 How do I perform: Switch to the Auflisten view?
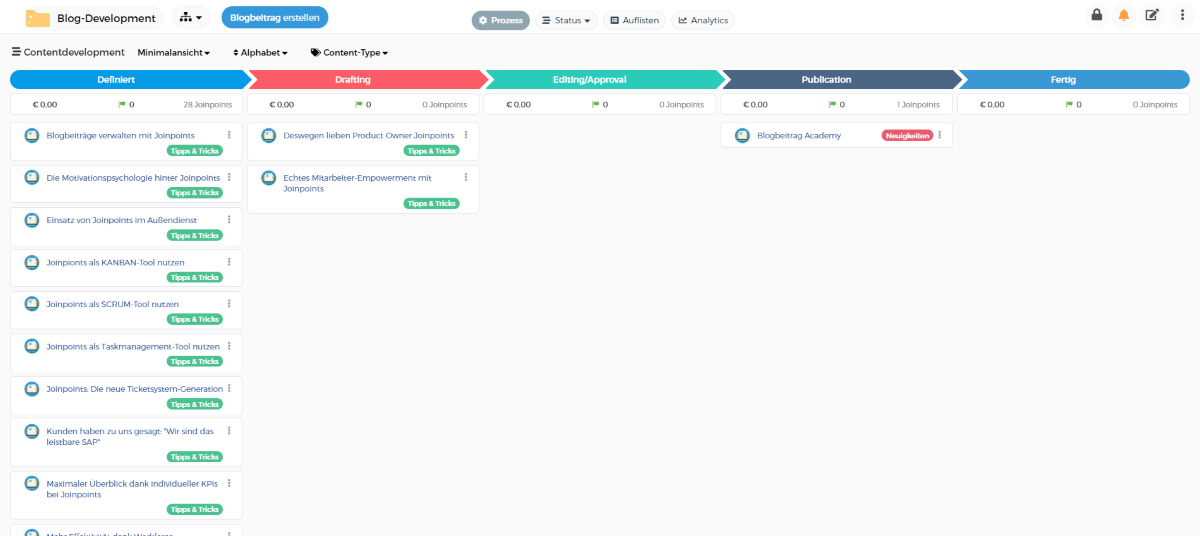tap(634, 20)
